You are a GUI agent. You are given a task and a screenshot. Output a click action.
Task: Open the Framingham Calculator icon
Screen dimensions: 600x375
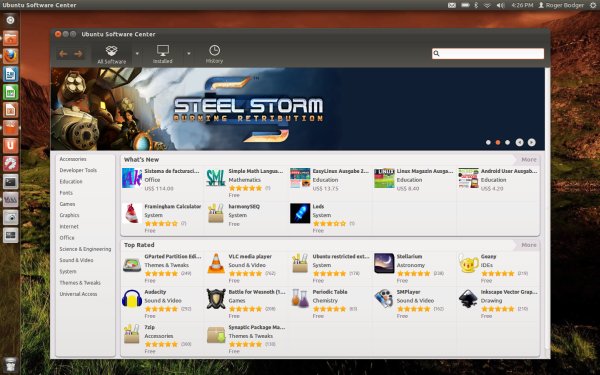point(132,214)
